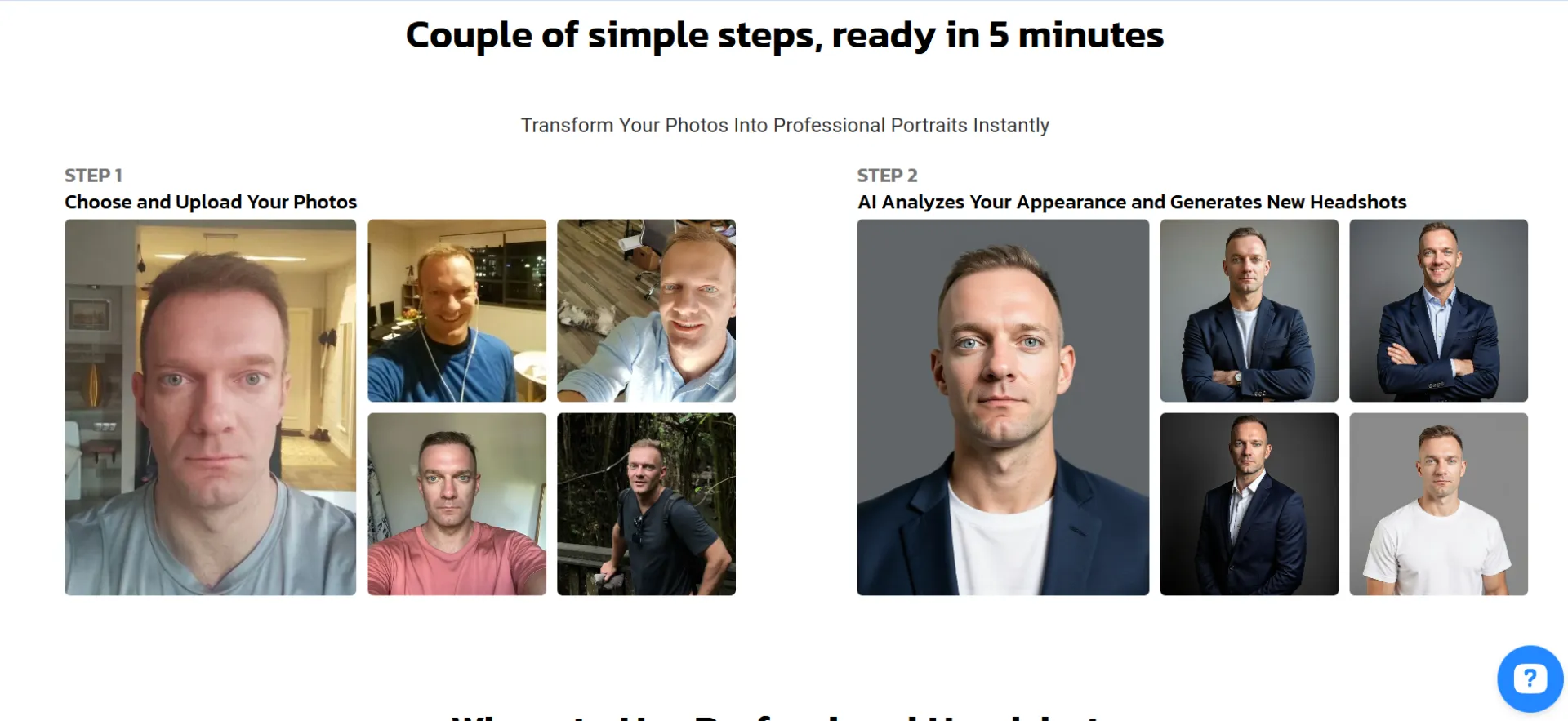Viewport: 1568px width, 721px height.
Task: Click the outdoor forest backpack photo
Action: 646,504
